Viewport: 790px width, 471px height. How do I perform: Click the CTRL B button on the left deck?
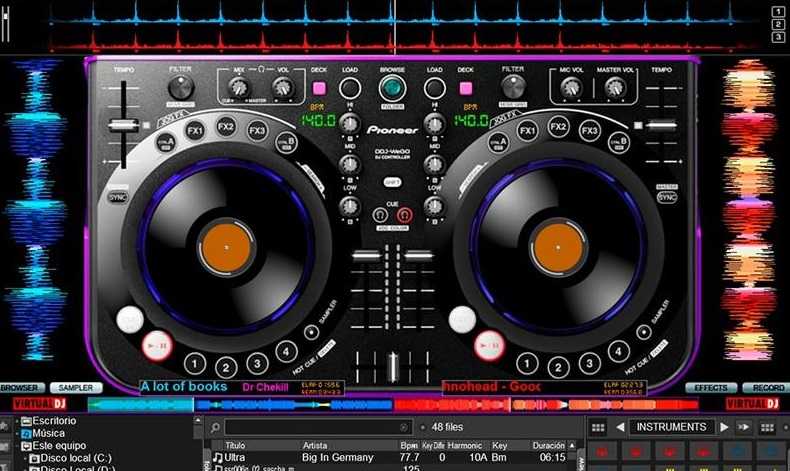pos(286,143)
